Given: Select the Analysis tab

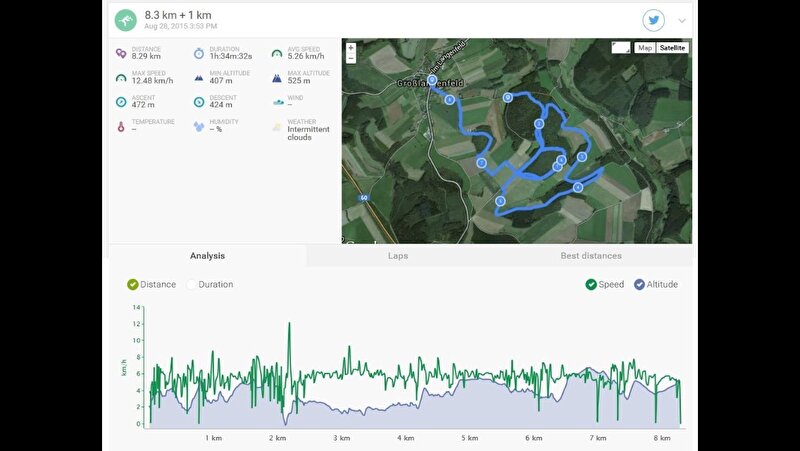Looking at the screenshot, I should (207, 256).
